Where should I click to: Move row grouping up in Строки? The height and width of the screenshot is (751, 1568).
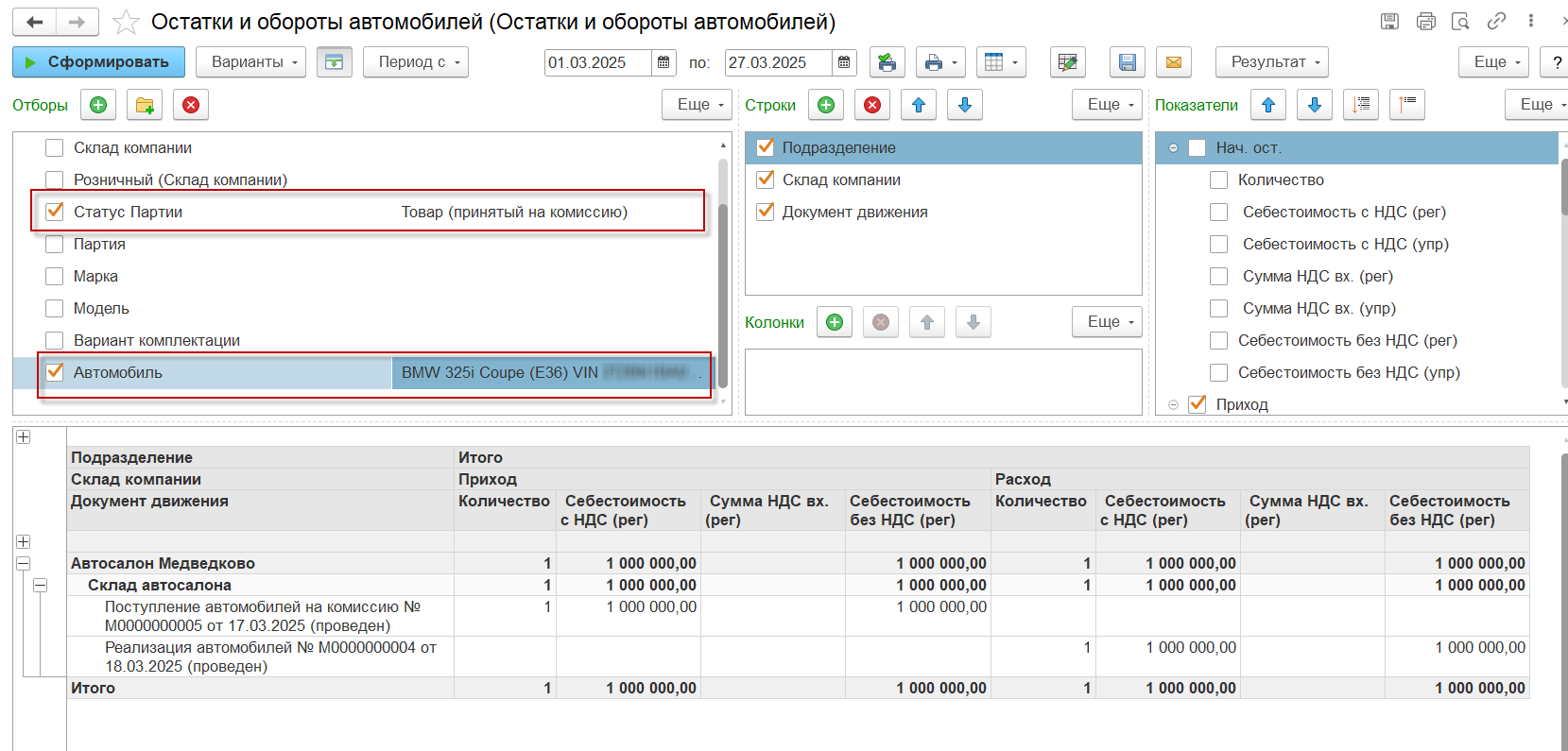[x=919, y=105]
